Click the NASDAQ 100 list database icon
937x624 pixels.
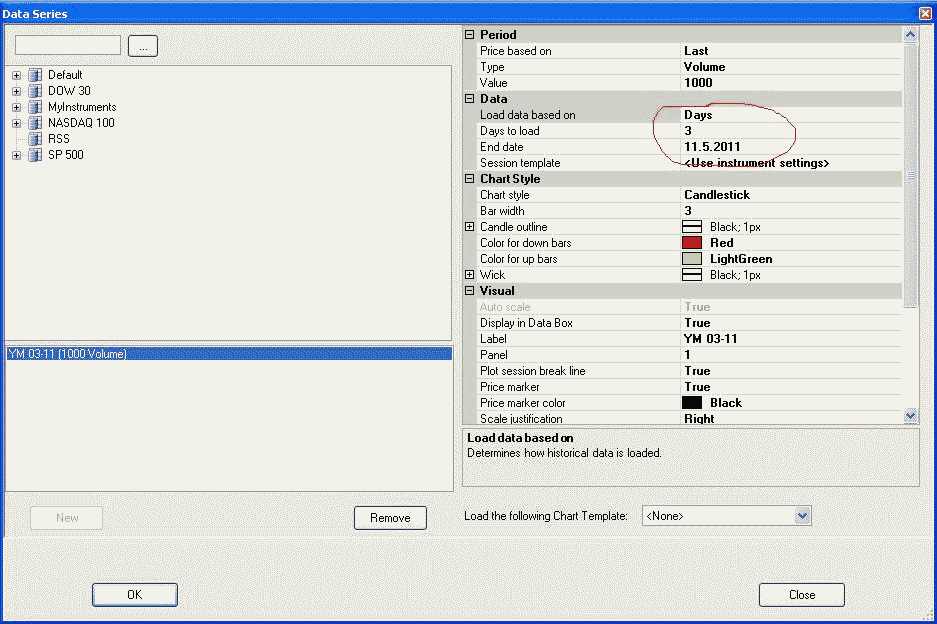pos(35,123)
